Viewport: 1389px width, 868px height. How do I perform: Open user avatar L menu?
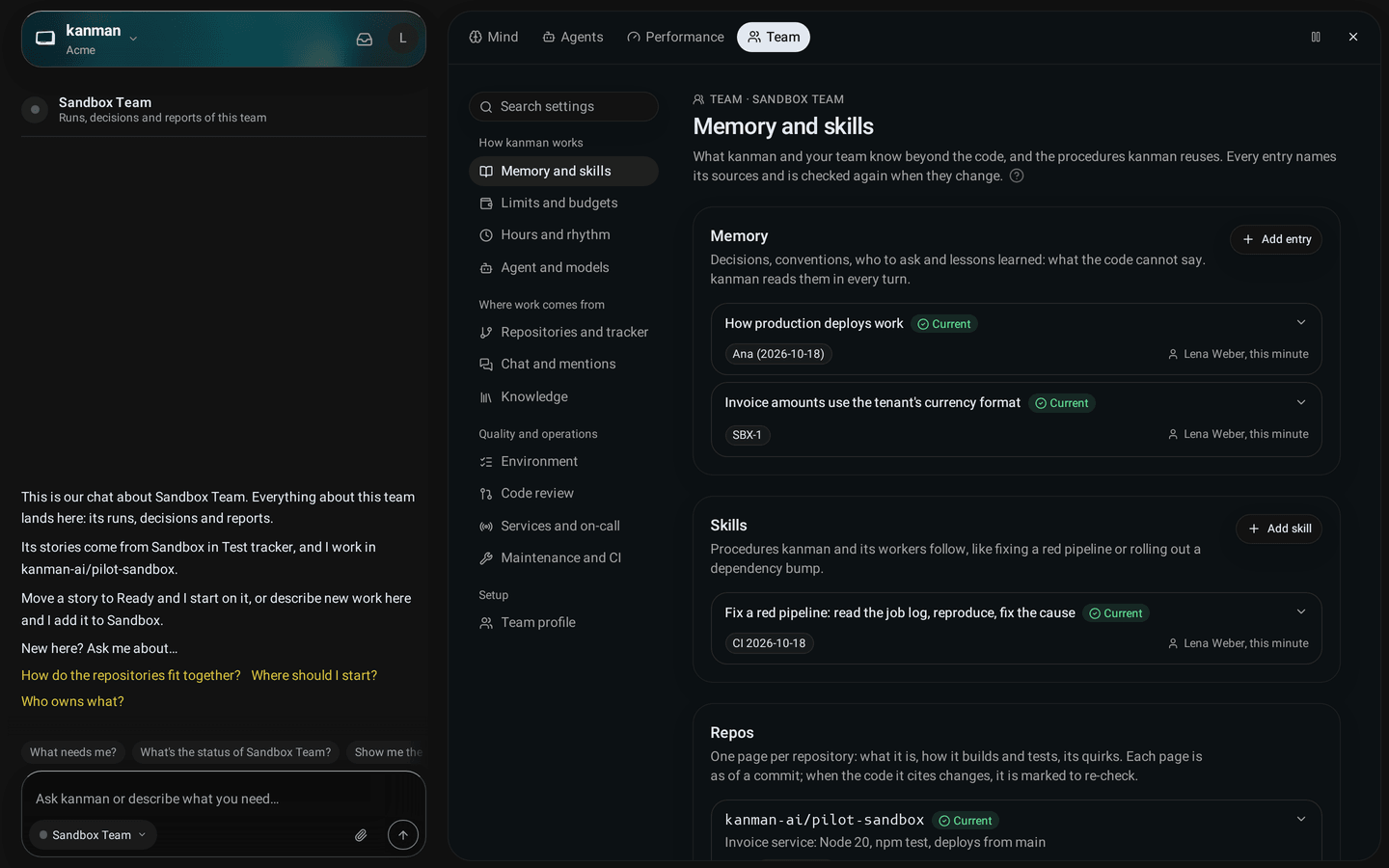coord(402,39)
